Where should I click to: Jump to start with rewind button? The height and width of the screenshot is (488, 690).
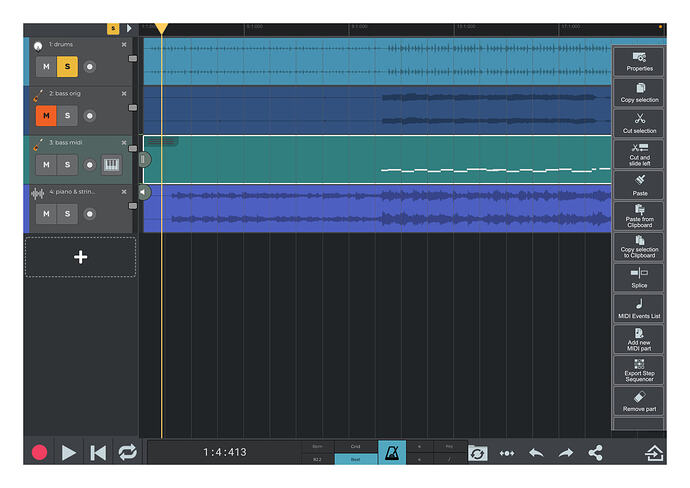tap(98, 452)
